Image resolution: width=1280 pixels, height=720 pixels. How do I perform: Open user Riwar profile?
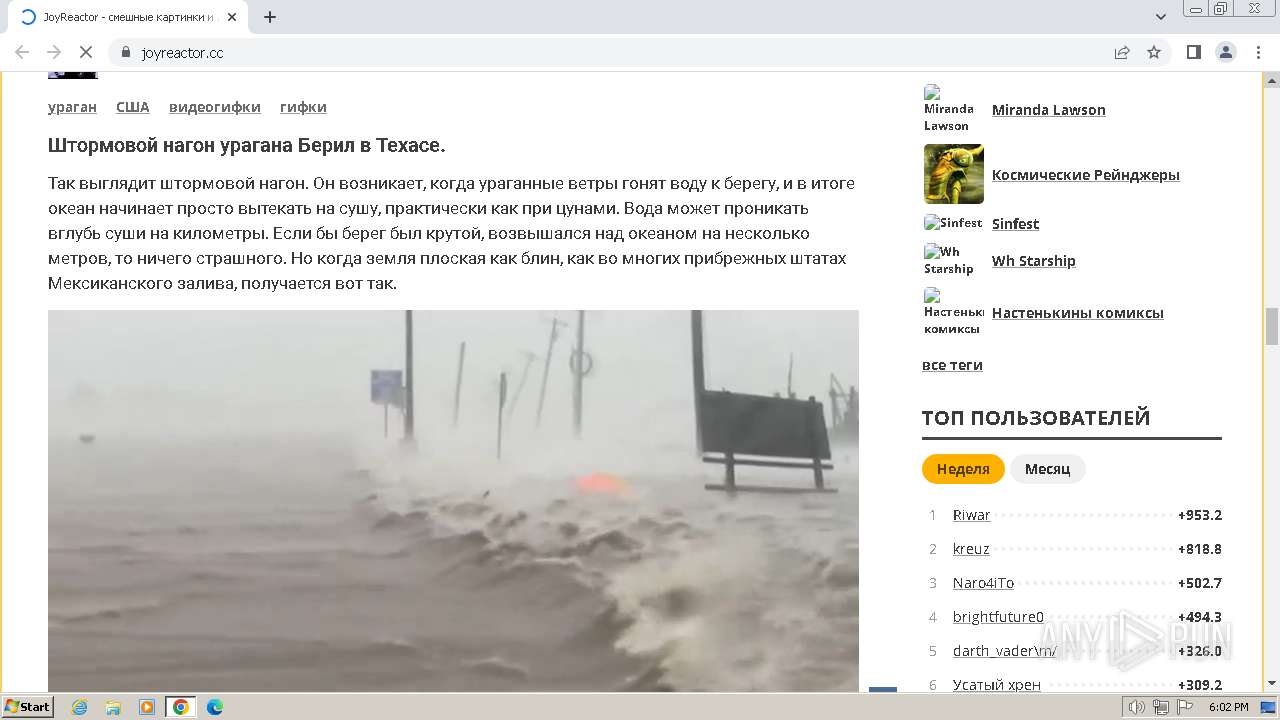[971, 515]
